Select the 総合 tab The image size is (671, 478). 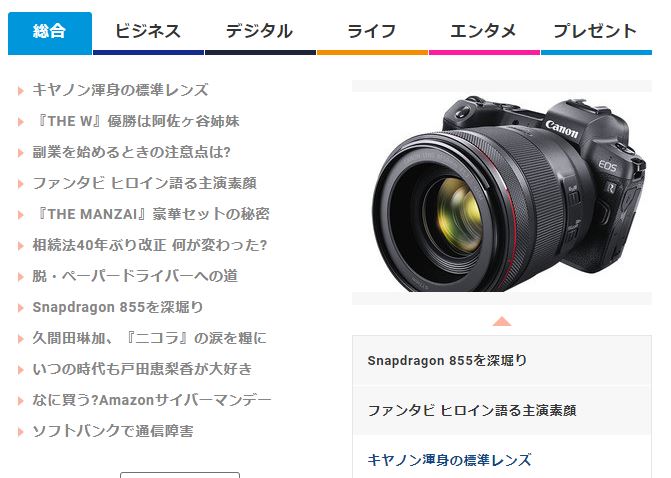coord(50,33)
